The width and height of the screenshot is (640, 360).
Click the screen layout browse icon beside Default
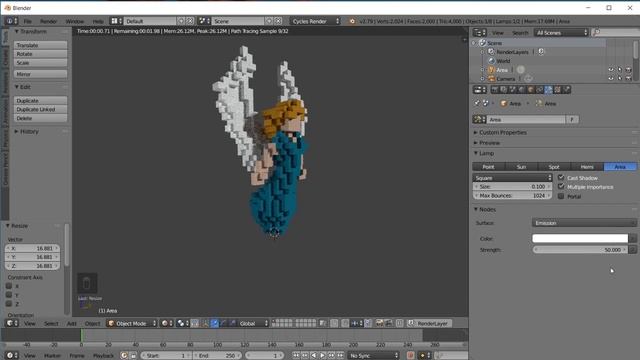coord(117,21)
